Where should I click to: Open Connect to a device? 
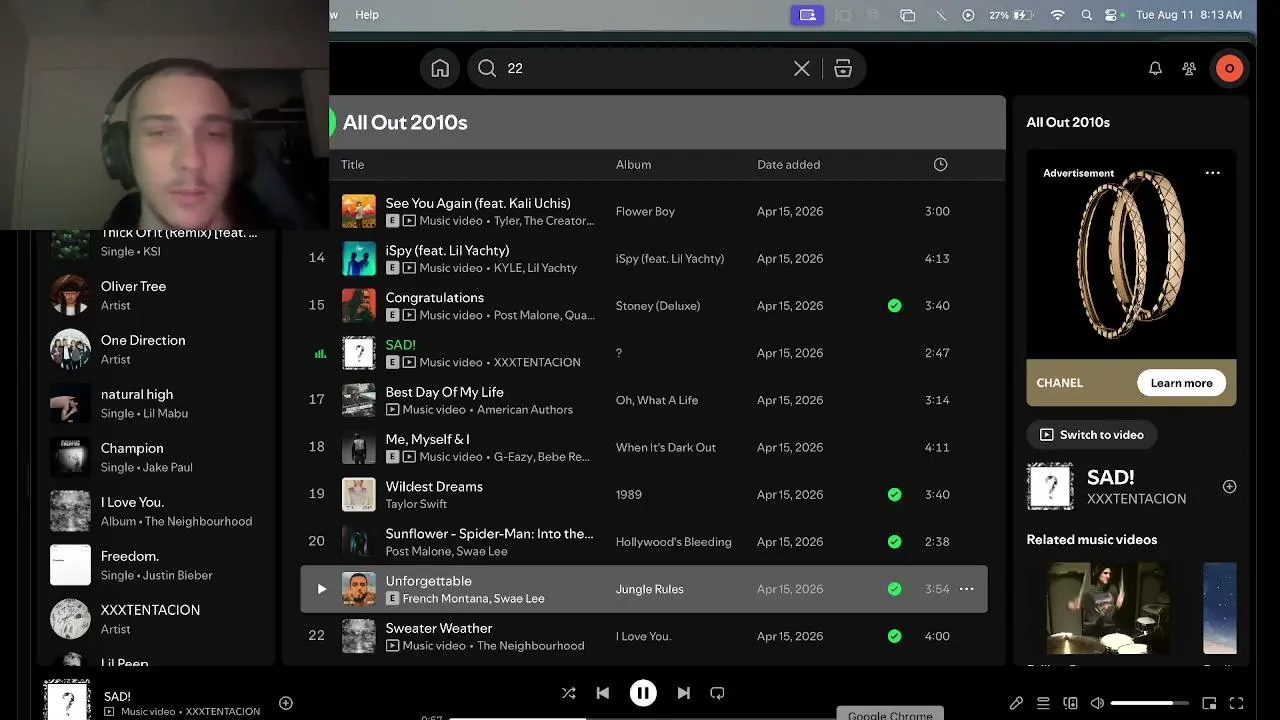(x=1070, y=703)
